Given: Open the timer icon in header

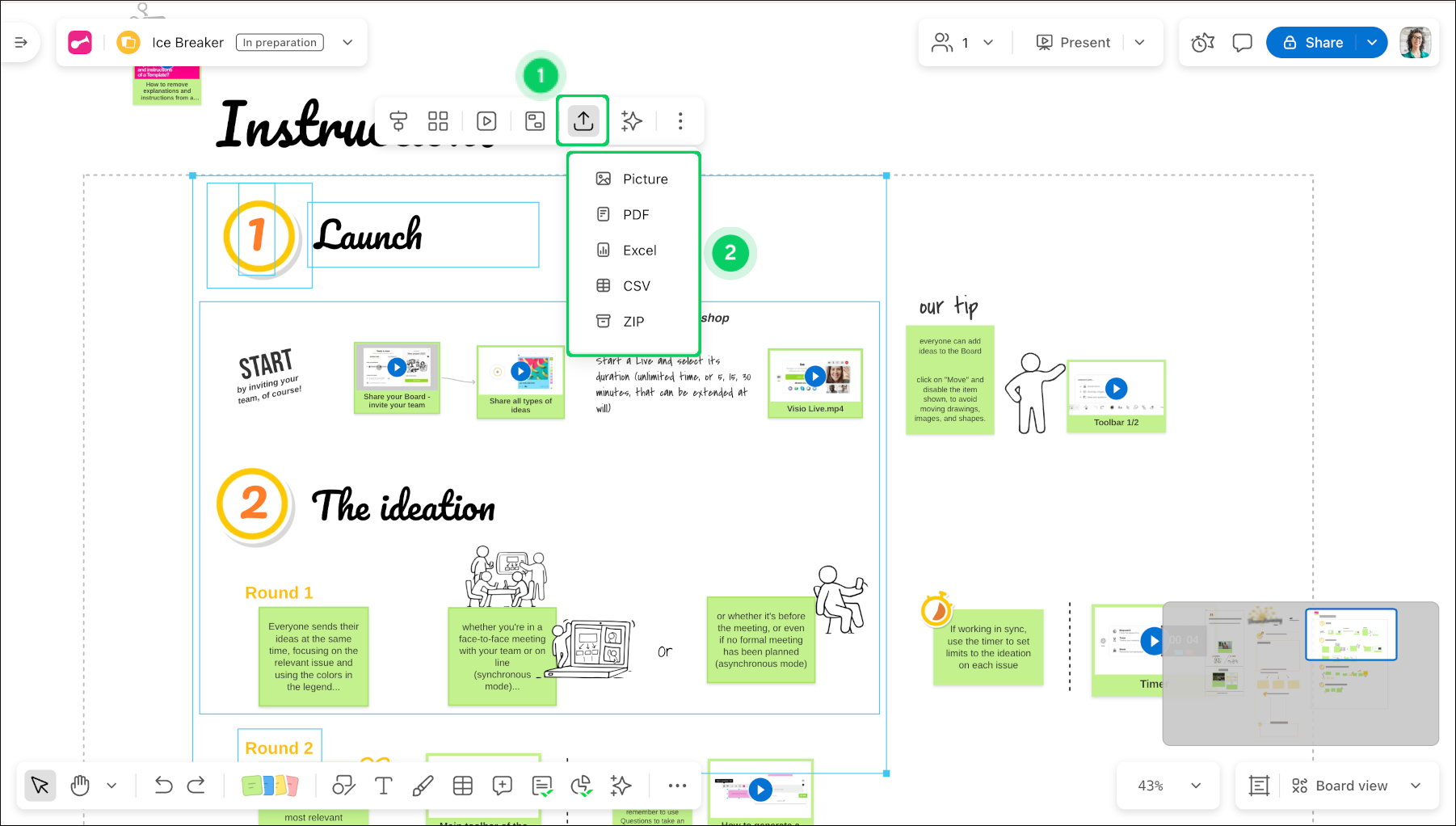Looking at the screenshot, I should [x=1202, y=43].
